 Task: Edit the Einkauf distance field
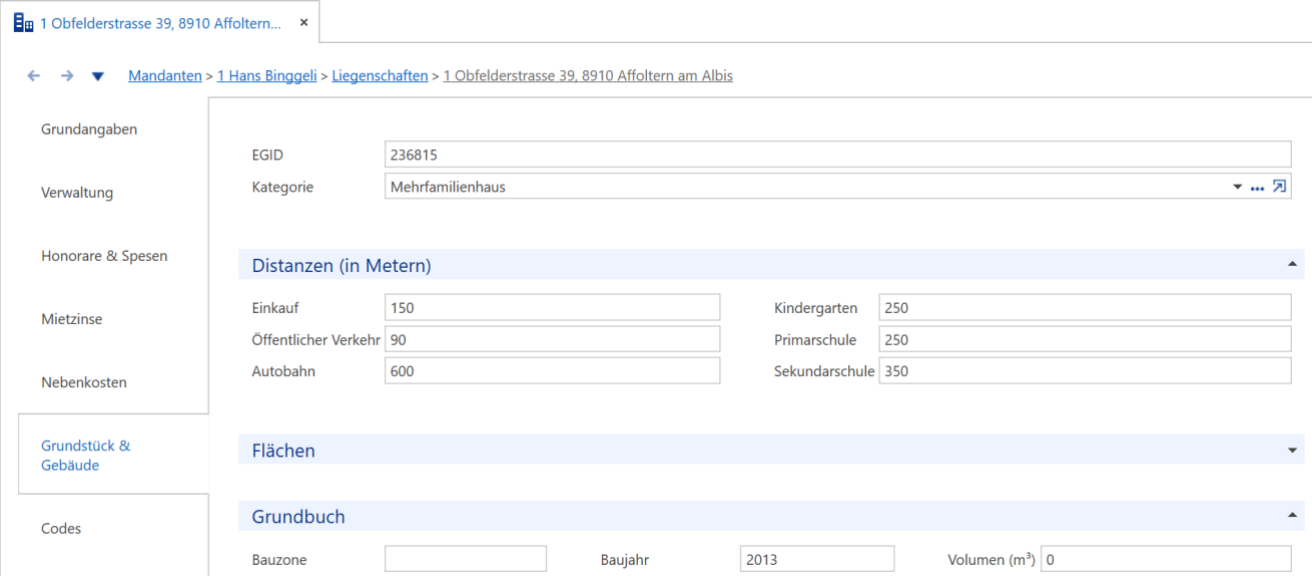(552, 308)
